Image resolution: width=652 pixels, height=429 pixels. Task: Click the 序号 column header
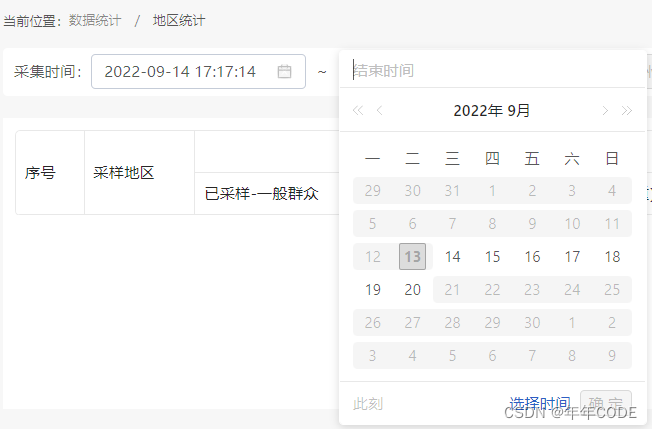tap(40, 173)
